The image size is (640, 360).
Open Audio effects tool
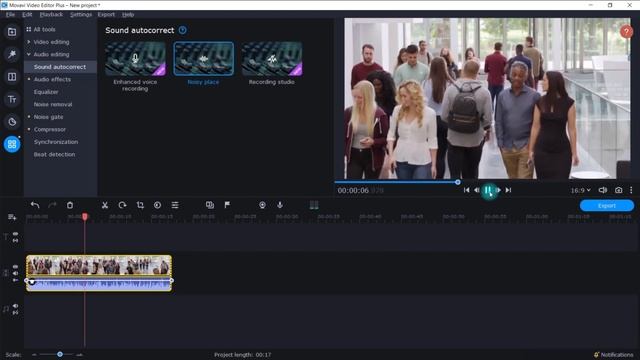[x=52, y=80]
